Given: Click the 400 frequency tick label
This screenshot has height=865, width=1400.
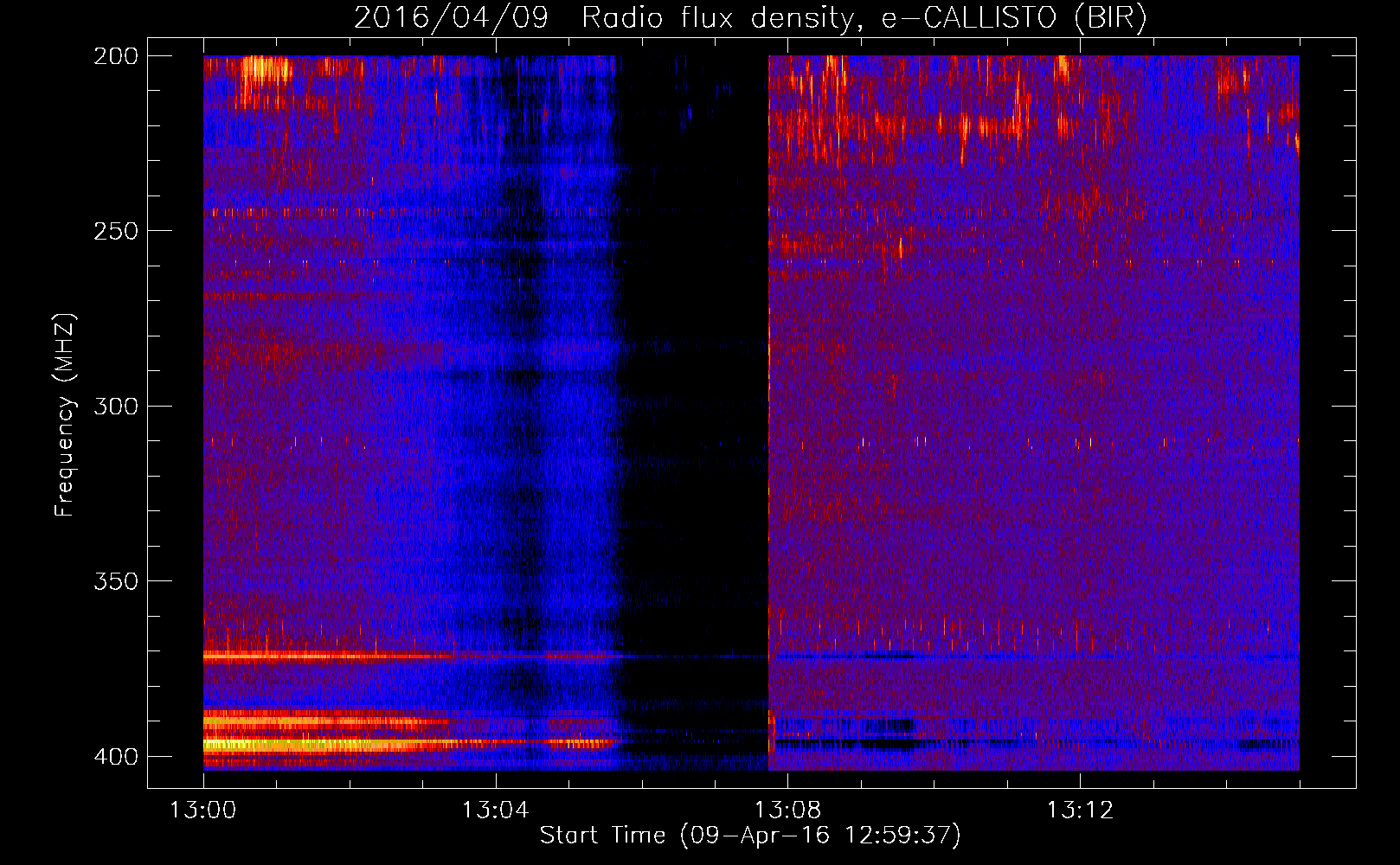Looking at the screenshot, I should (116, 756).
